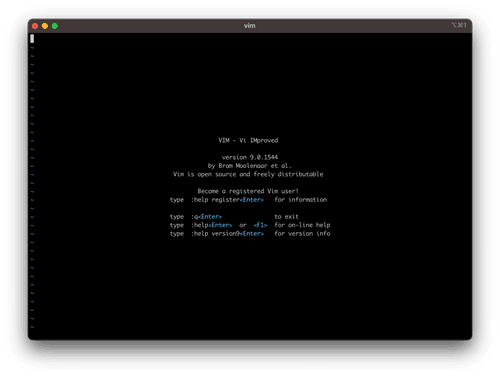Viewport: 500px width, 377px height.
Task: Click the keyboard shortcut indicator in title bar
Action: (459, 25)
